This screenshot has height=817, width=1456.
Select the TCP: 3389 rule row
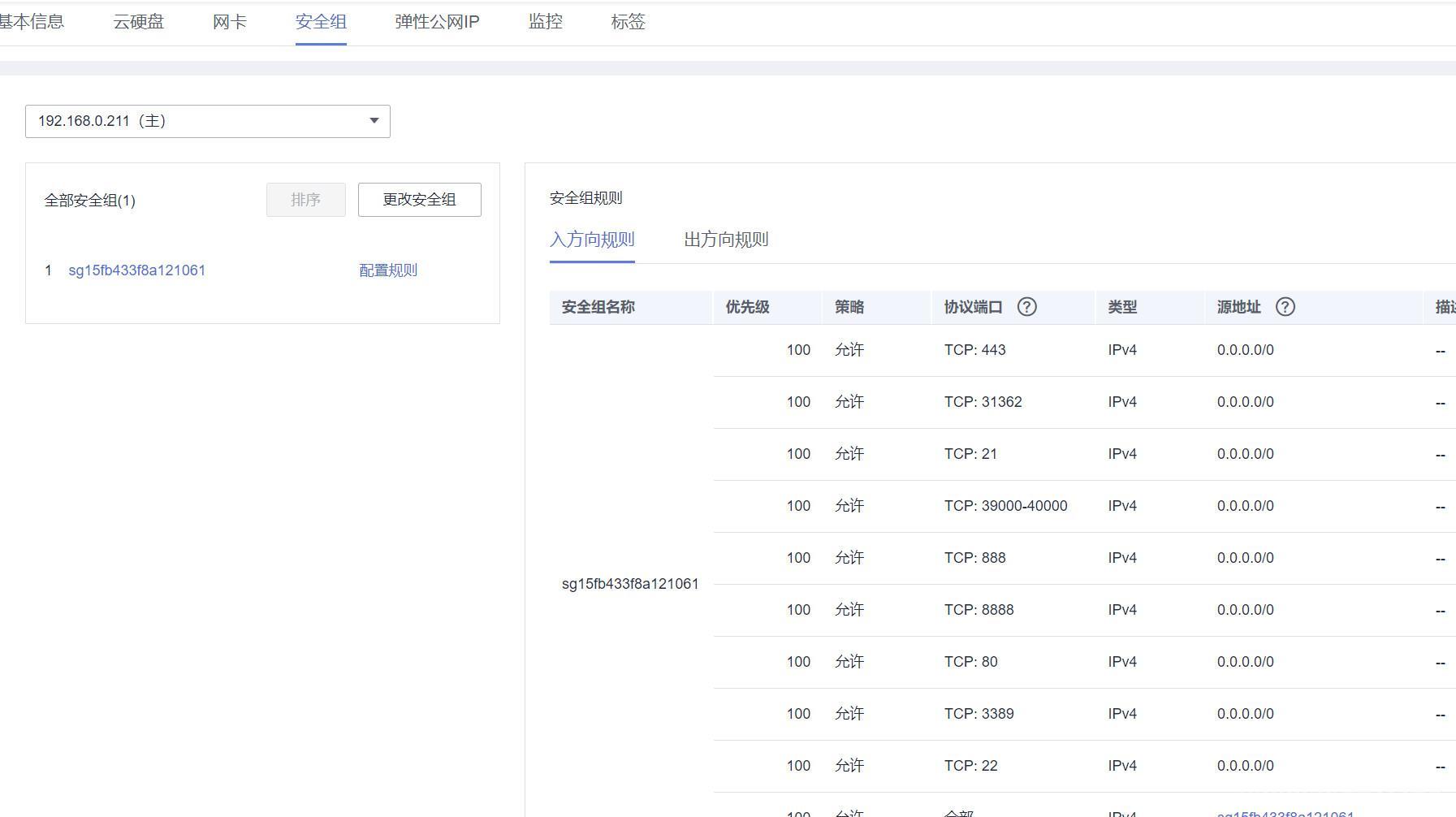tap(979, 714)
